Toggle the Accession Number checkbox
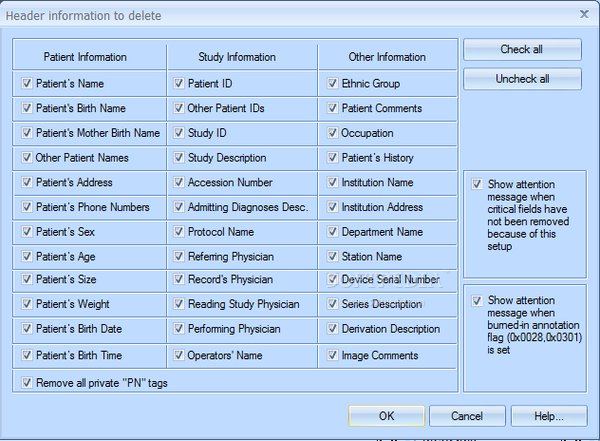 (179, 183)
